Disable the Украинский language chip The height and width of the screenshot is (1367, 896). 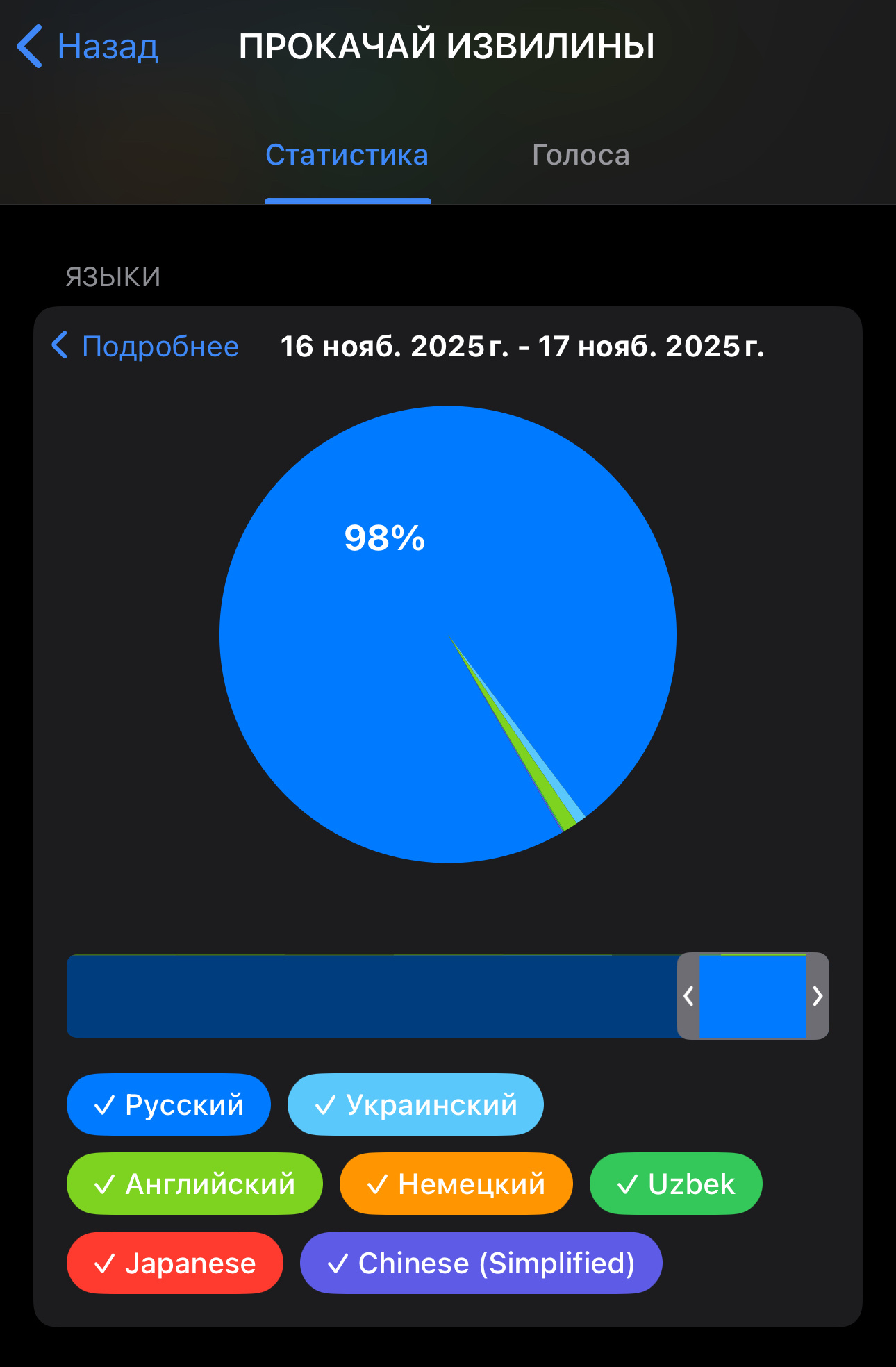(x=415, y=1104)
